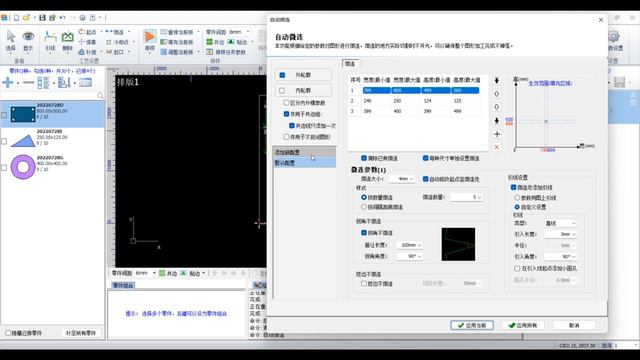Toggle the no micro-joint at corners checkbox
640x360 pixels.
364,233
